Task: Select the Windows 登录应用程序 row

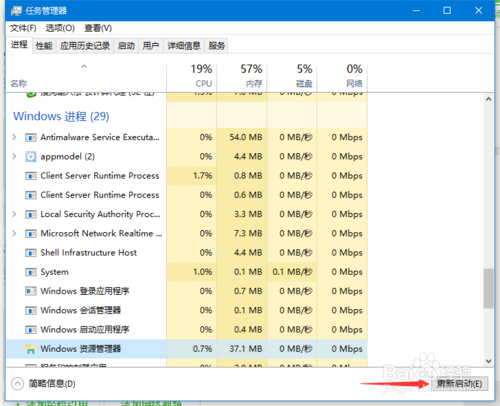Action: pos(187,291)
